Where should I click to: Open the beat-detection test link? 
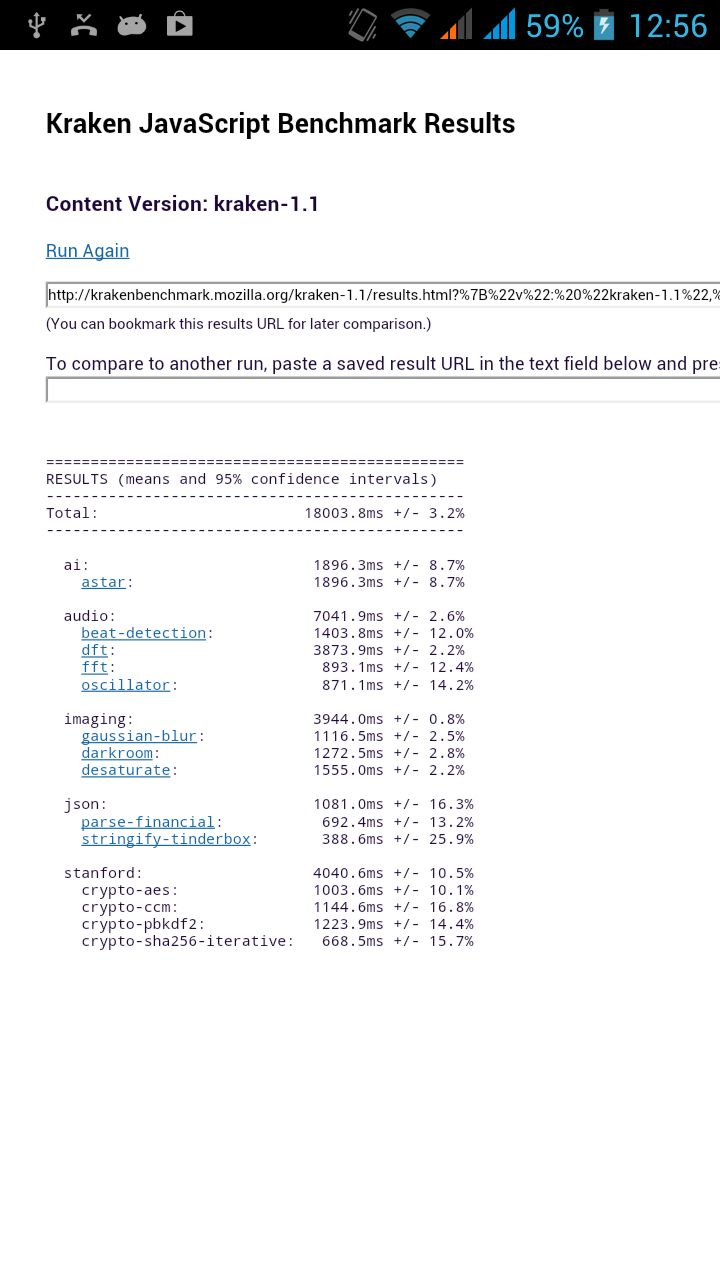143,633
